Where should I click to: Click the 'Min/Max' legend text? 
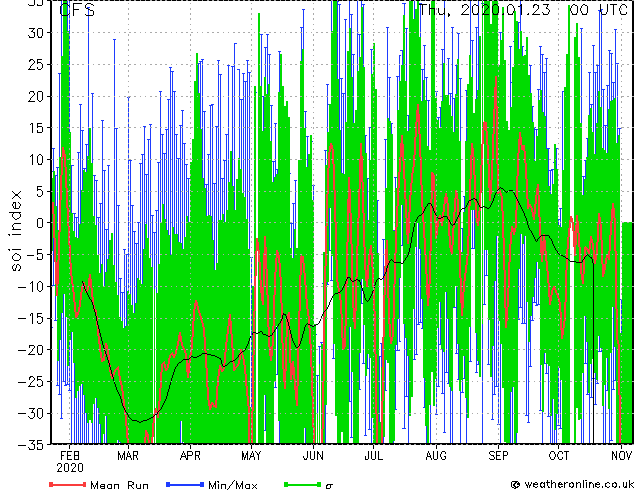tap(233, 485)
